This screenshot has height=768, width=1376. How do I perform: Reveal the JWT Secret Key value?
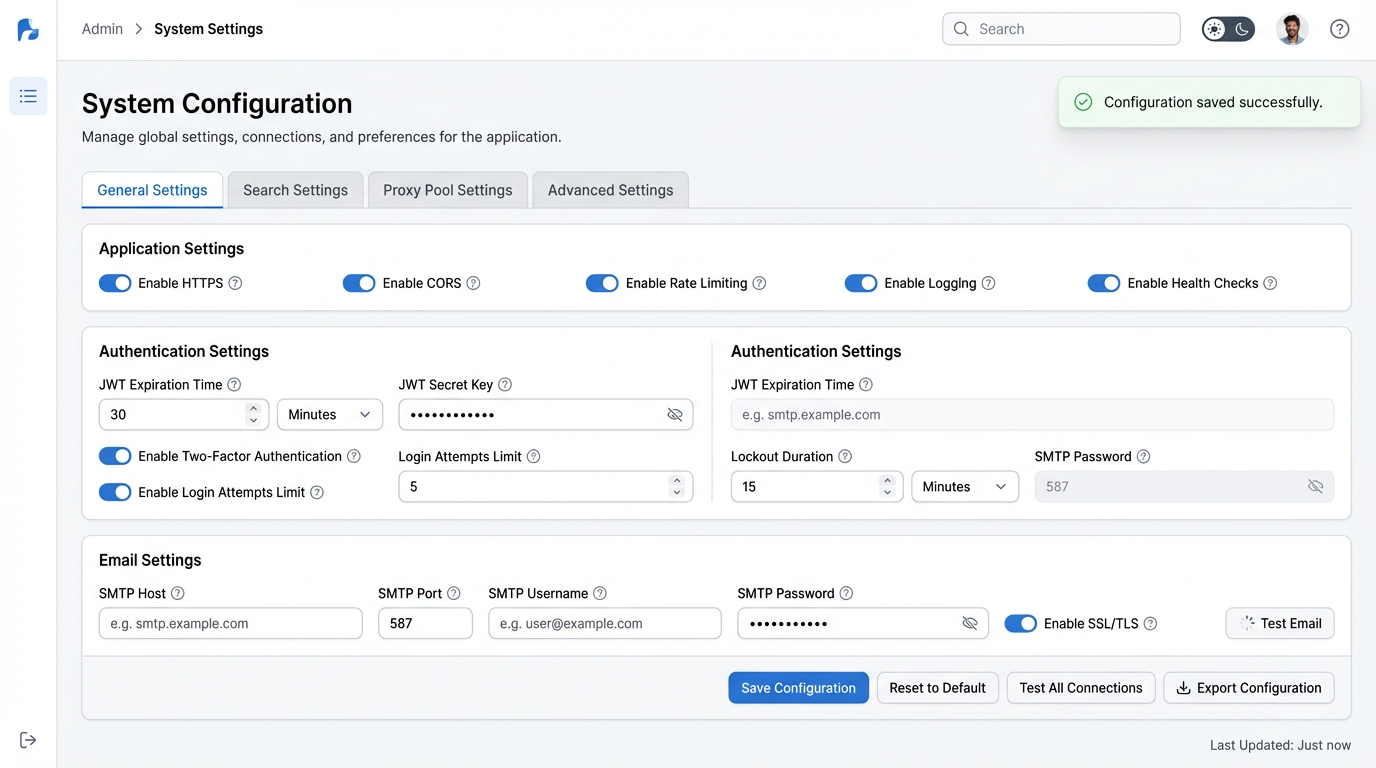675,415
